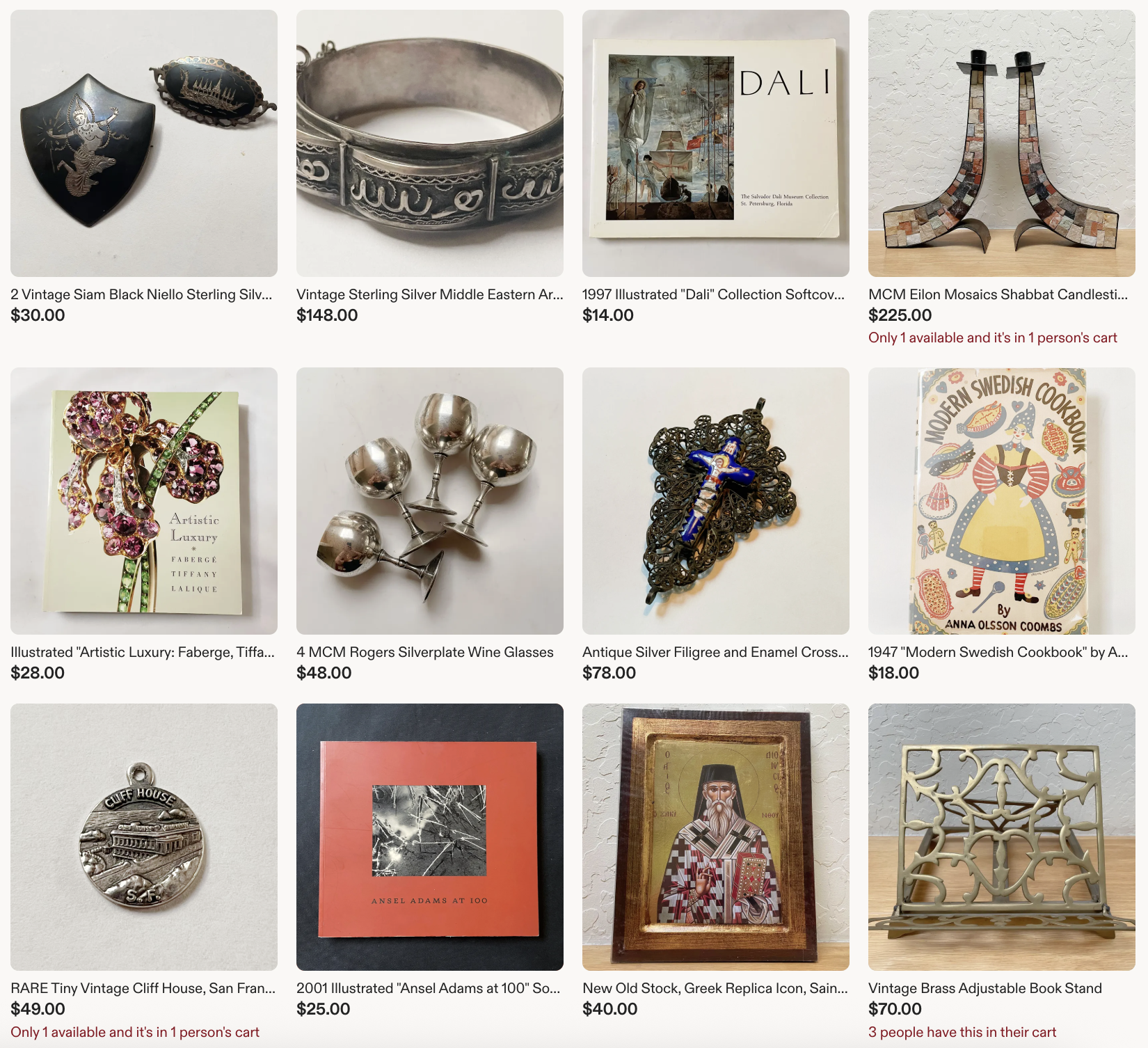Open the sterling silver bracelet thumbnail
The image size is (1148, 1048).
(x=430, y=143)
